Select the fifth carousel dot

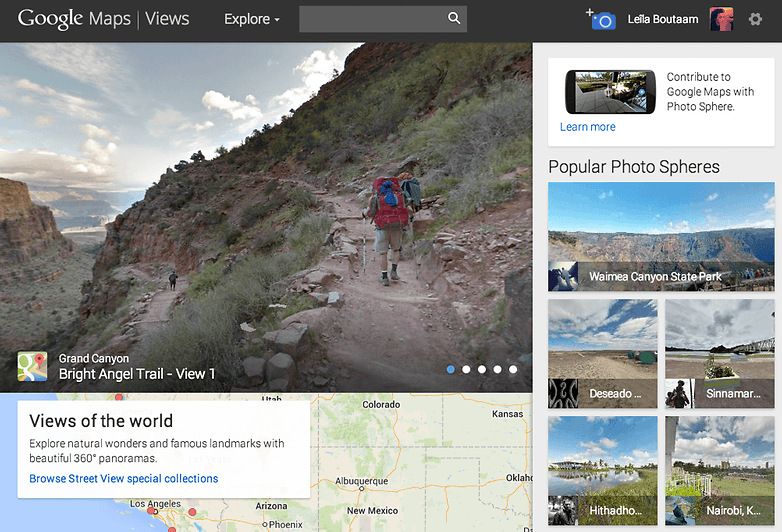pos(513,369)
